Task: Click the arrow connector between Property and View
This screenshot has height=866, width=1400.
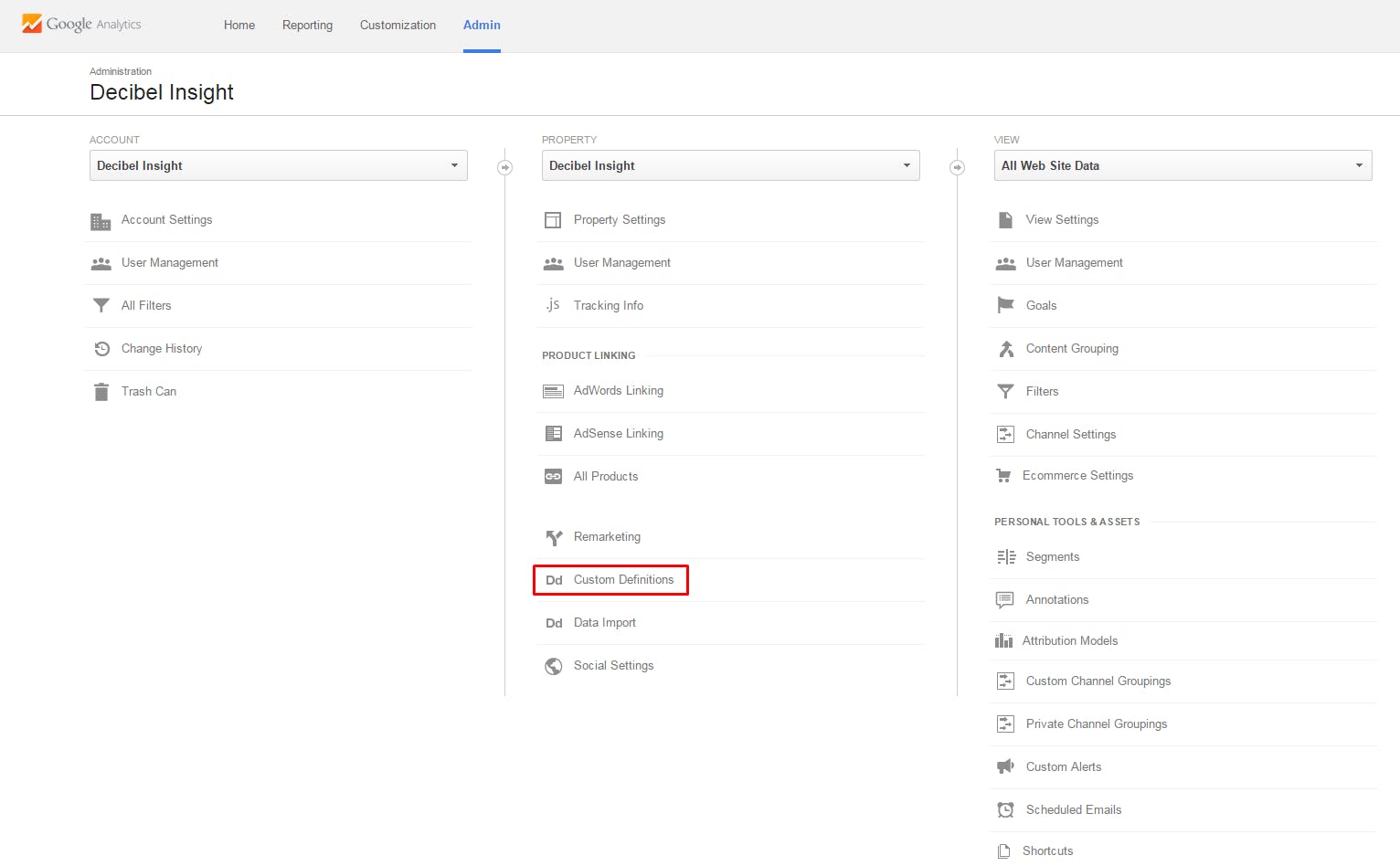Action: click(x=957, y=167)
